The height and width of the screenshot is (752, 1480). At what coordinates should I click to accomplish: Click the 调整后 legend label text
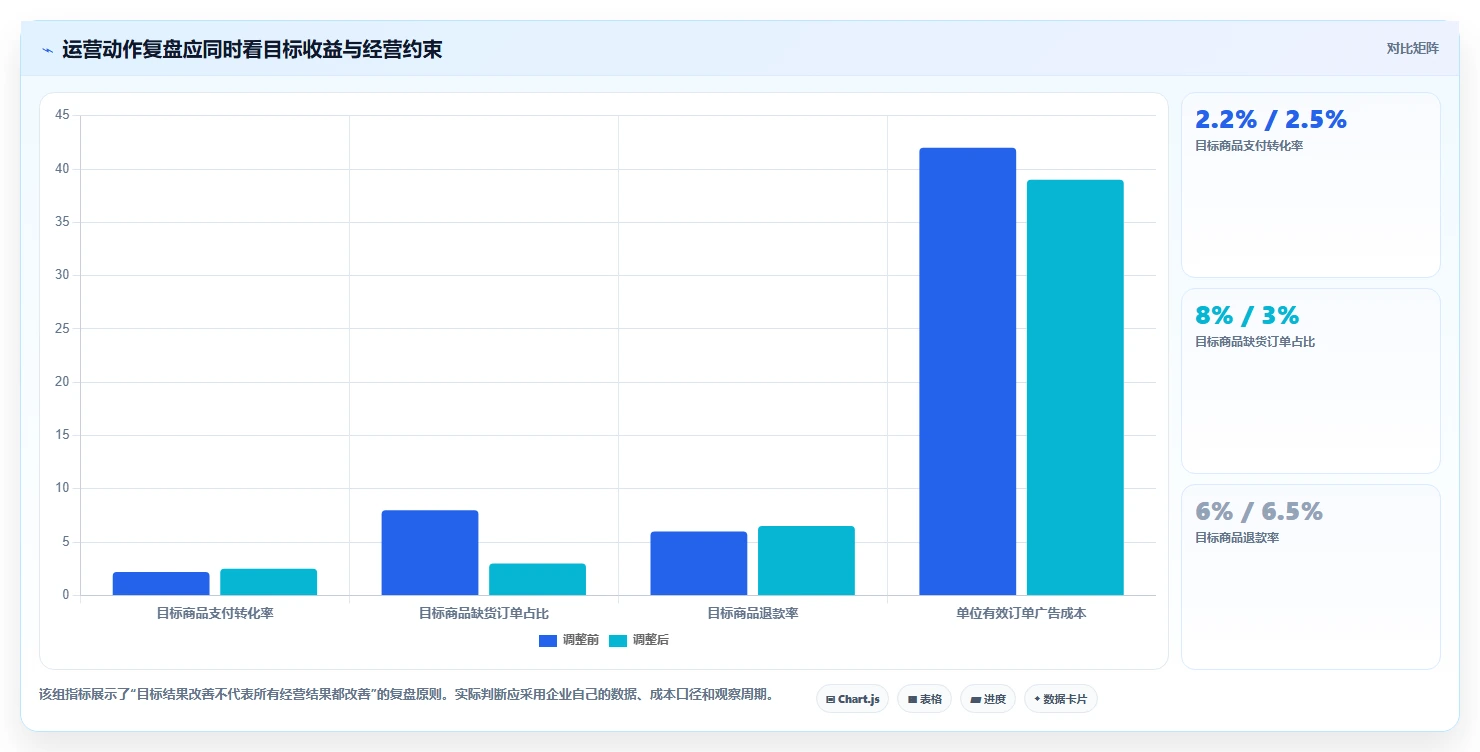pyautogui.click(x=651, y=640)
